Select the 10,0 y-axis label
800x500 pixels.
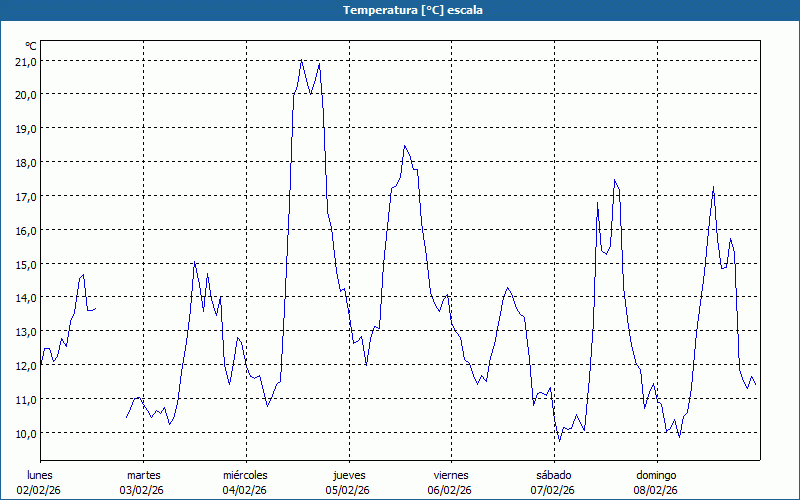pos(24,433)
